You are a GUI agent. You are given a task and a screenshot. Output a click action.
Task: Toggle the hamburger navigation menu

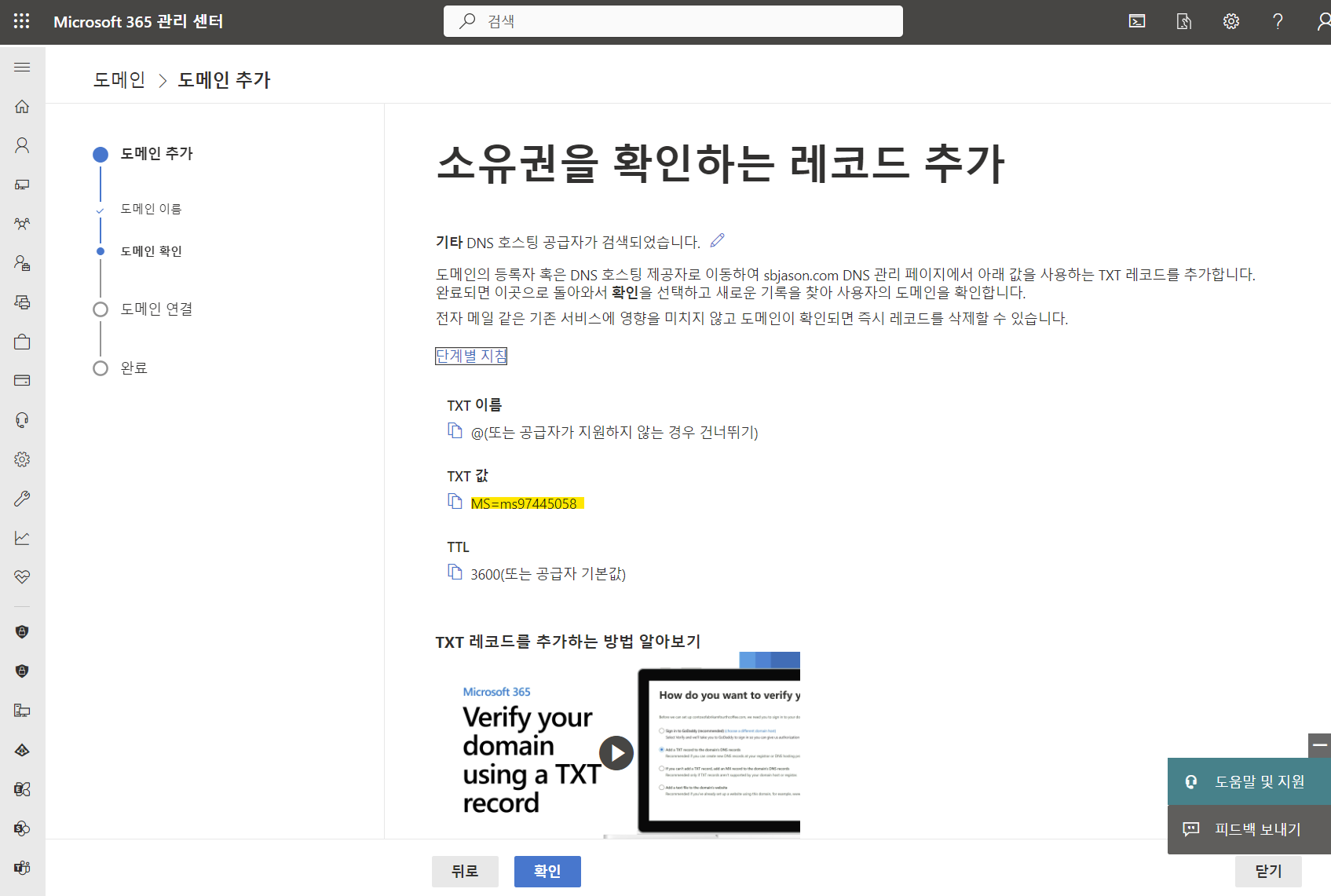(22, 67)
